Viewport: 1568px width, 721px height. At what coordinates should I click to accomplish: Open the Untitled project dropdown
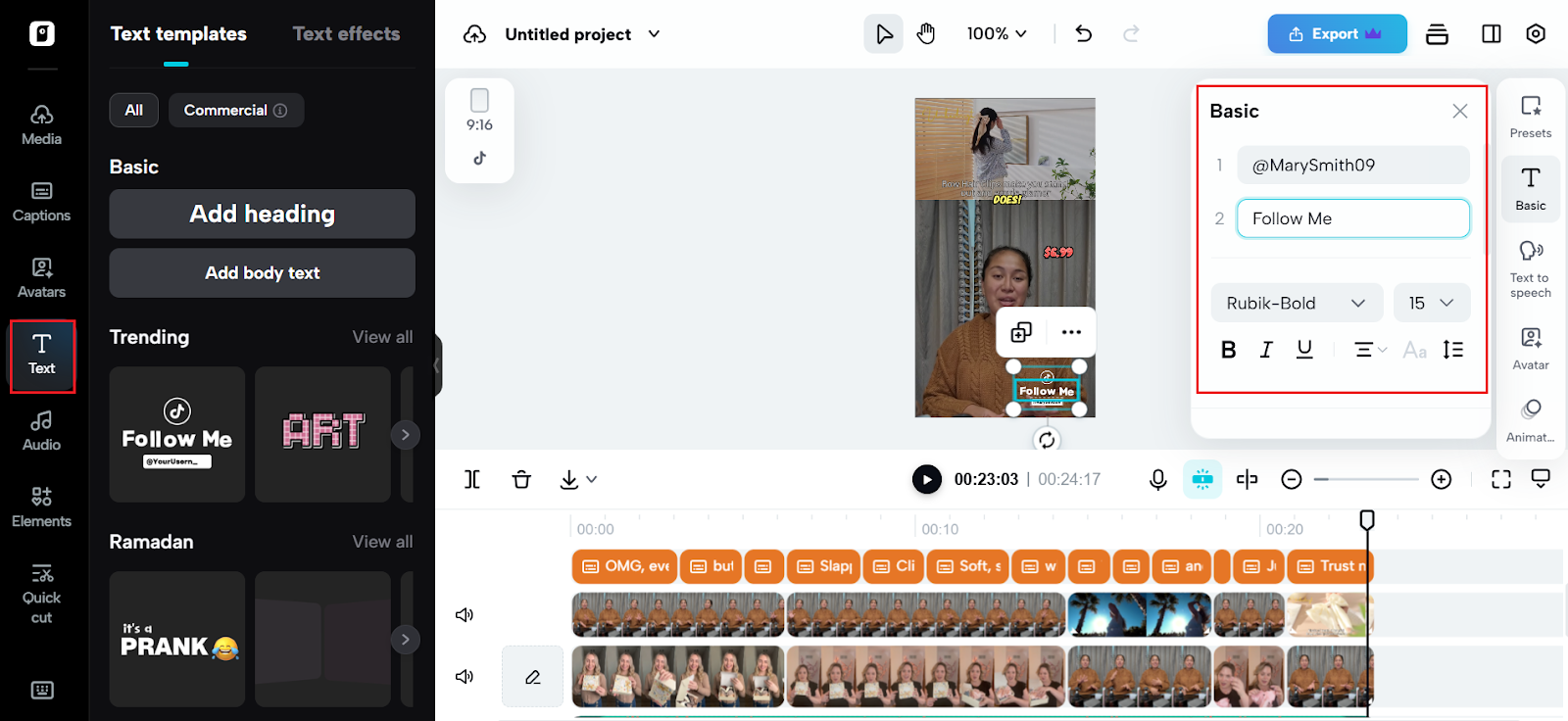pyautogui.click(x=582, y=34)
